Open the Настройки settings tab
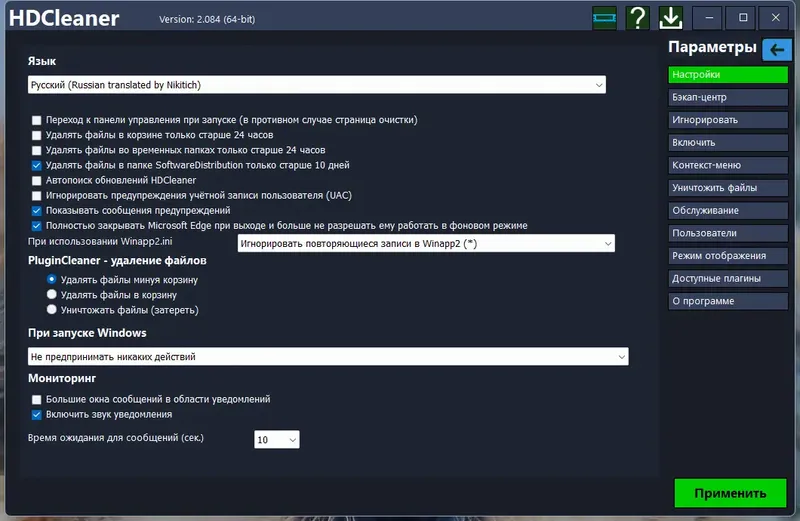Image resolution: width=800 pixels, height=521 pixels. [728, 75]
